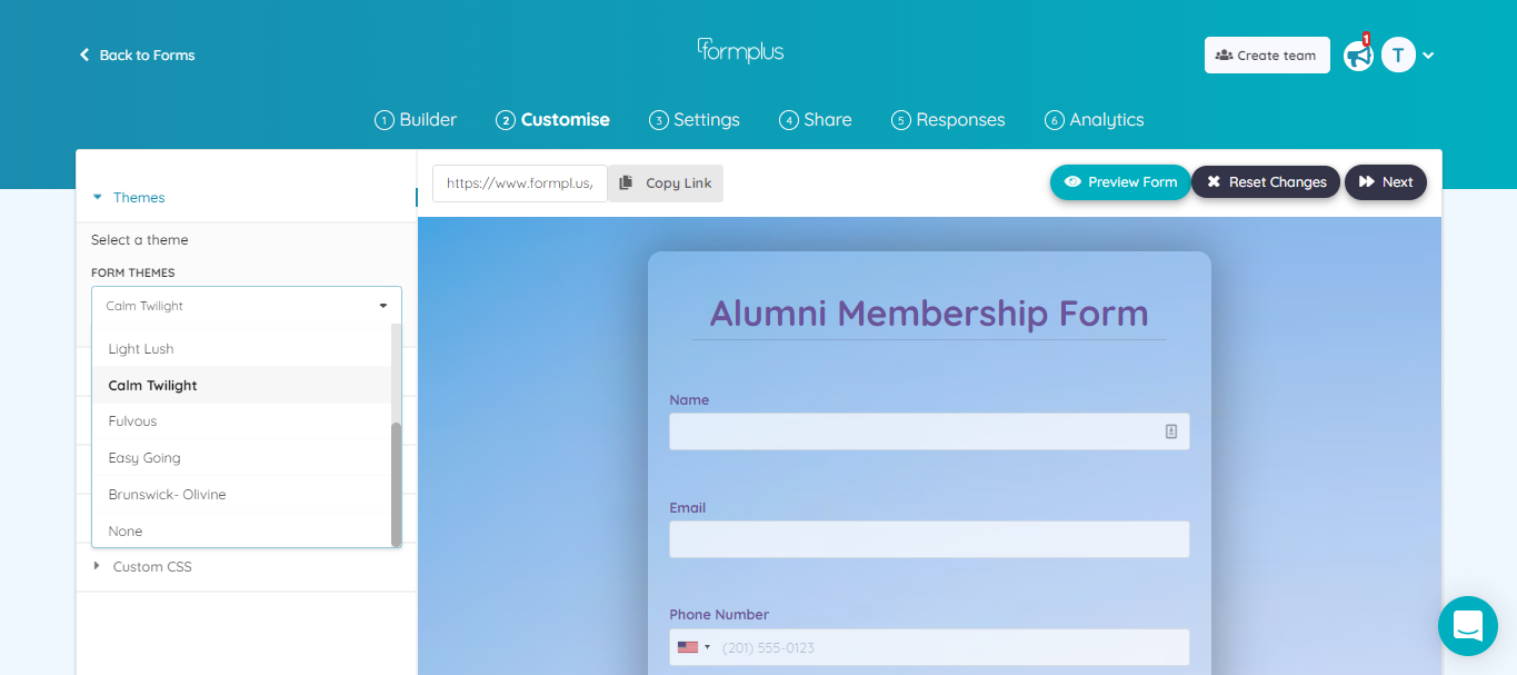Click the form URL input field
Screen dimensions: 1517x675
click(x=519, y=183)
